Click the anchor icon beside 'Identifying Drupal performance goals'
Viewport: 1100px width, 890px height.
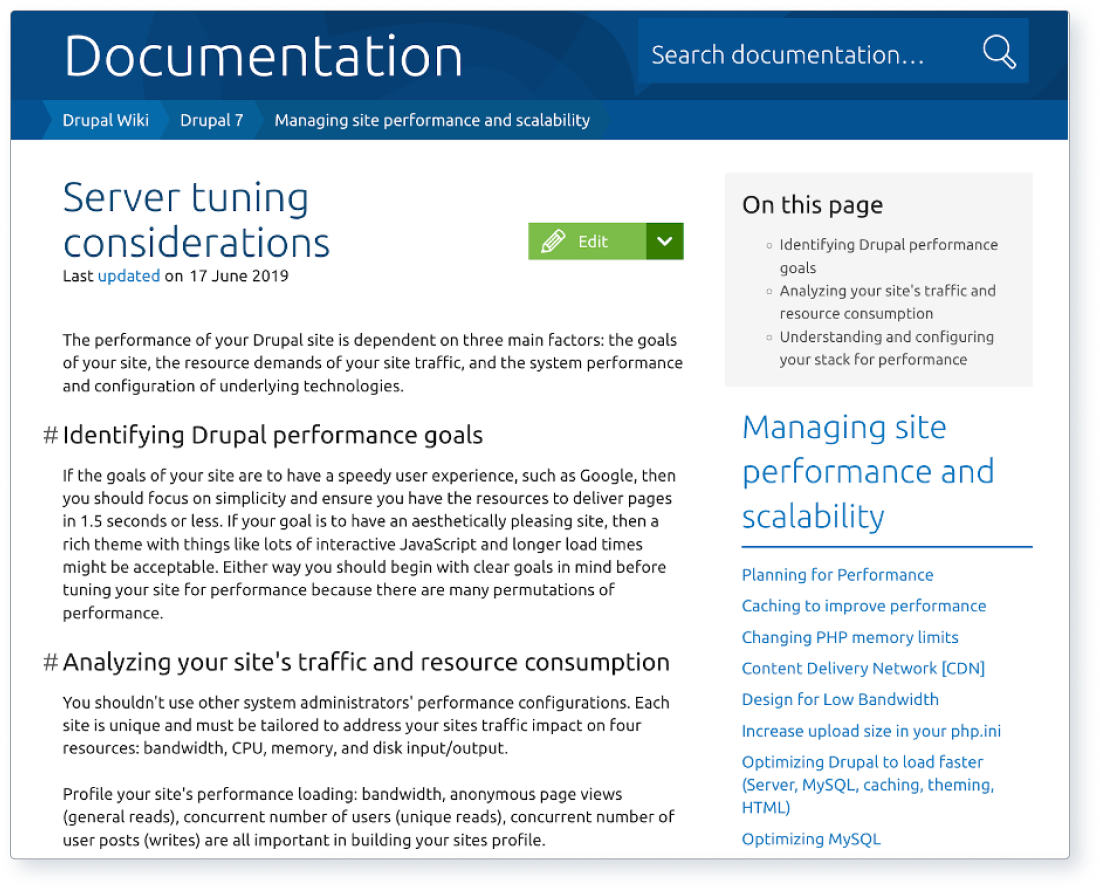pyautogui.click(x=50, y=435)
